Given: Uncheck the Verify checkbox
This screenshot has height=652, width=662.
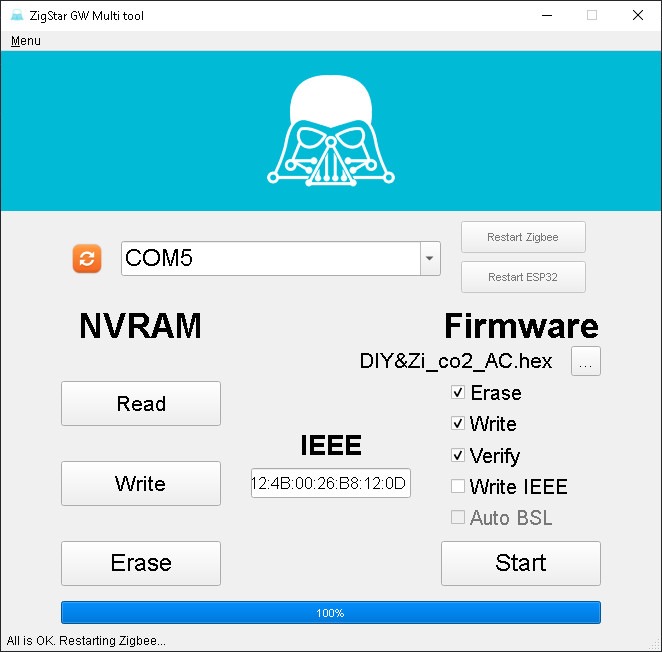Looking at the screenshot, I should coord(458,455).
